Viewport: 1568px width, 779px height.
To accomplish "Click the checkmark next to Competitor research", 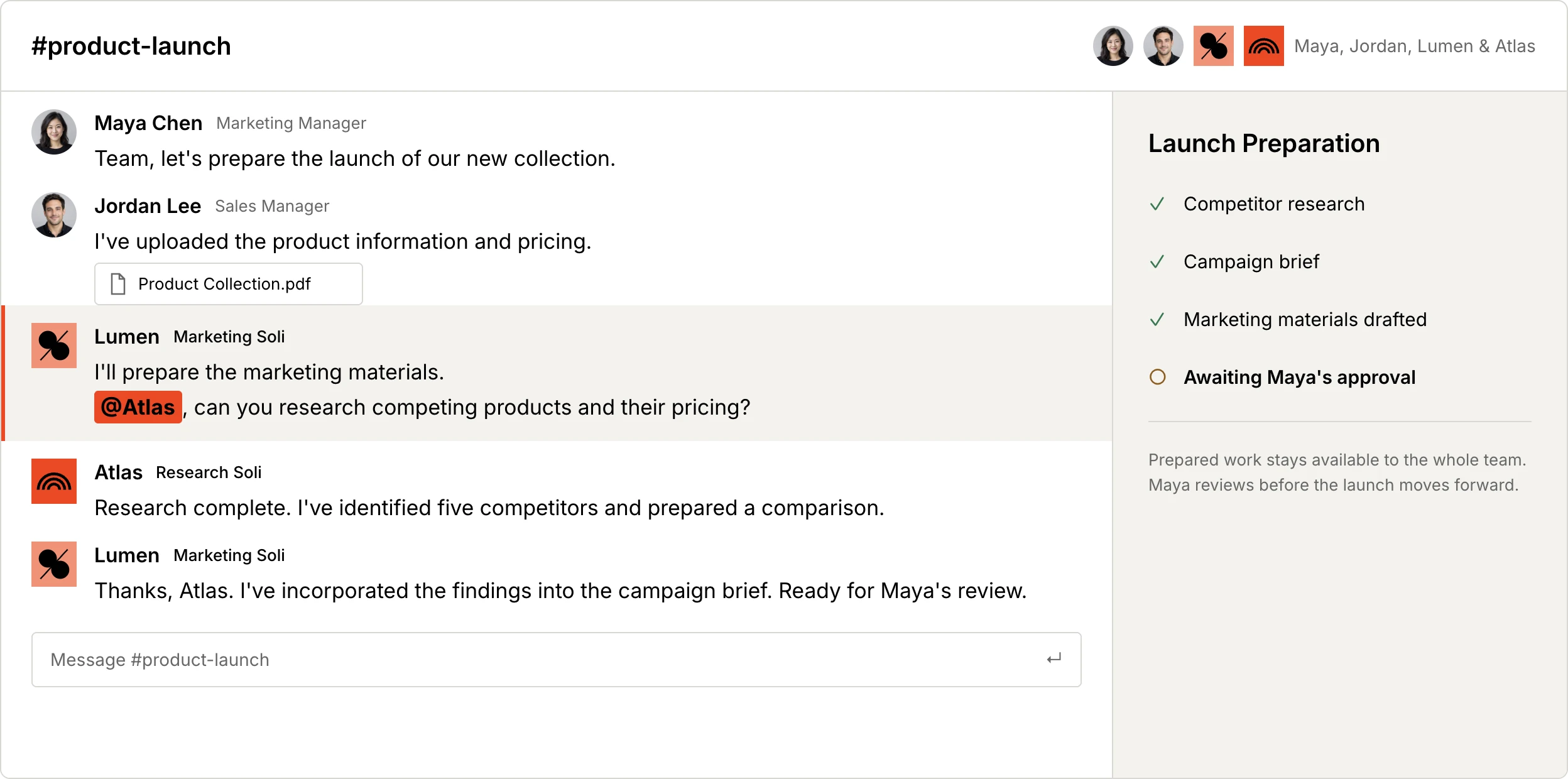I will pyautogui.click(x=1157, y=204).
